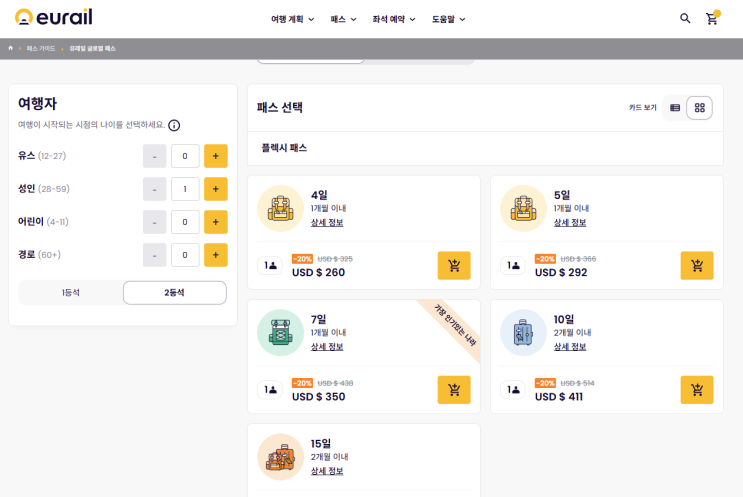Open the search magnifier icon
743x497 pixels.
click(x=685, y=18)
